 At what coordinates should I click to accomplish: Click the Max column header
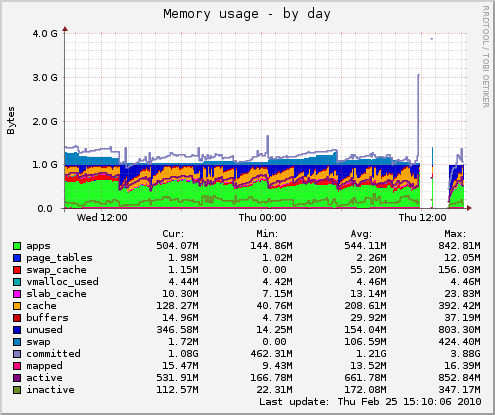pos(455,234)
